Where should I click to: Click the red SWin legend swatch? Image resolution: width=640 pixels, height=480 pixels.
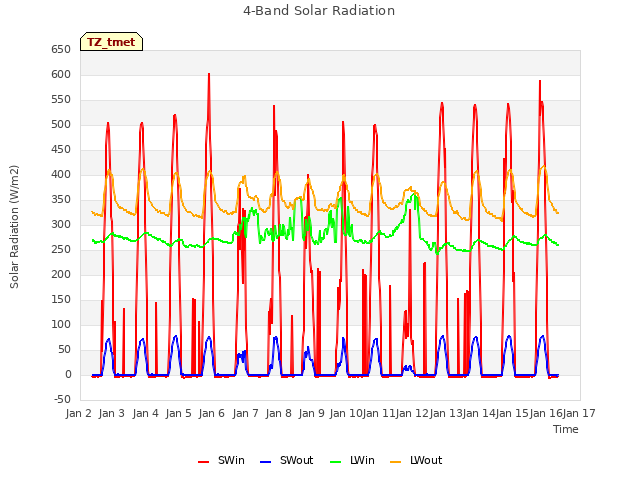coord(203,462)
